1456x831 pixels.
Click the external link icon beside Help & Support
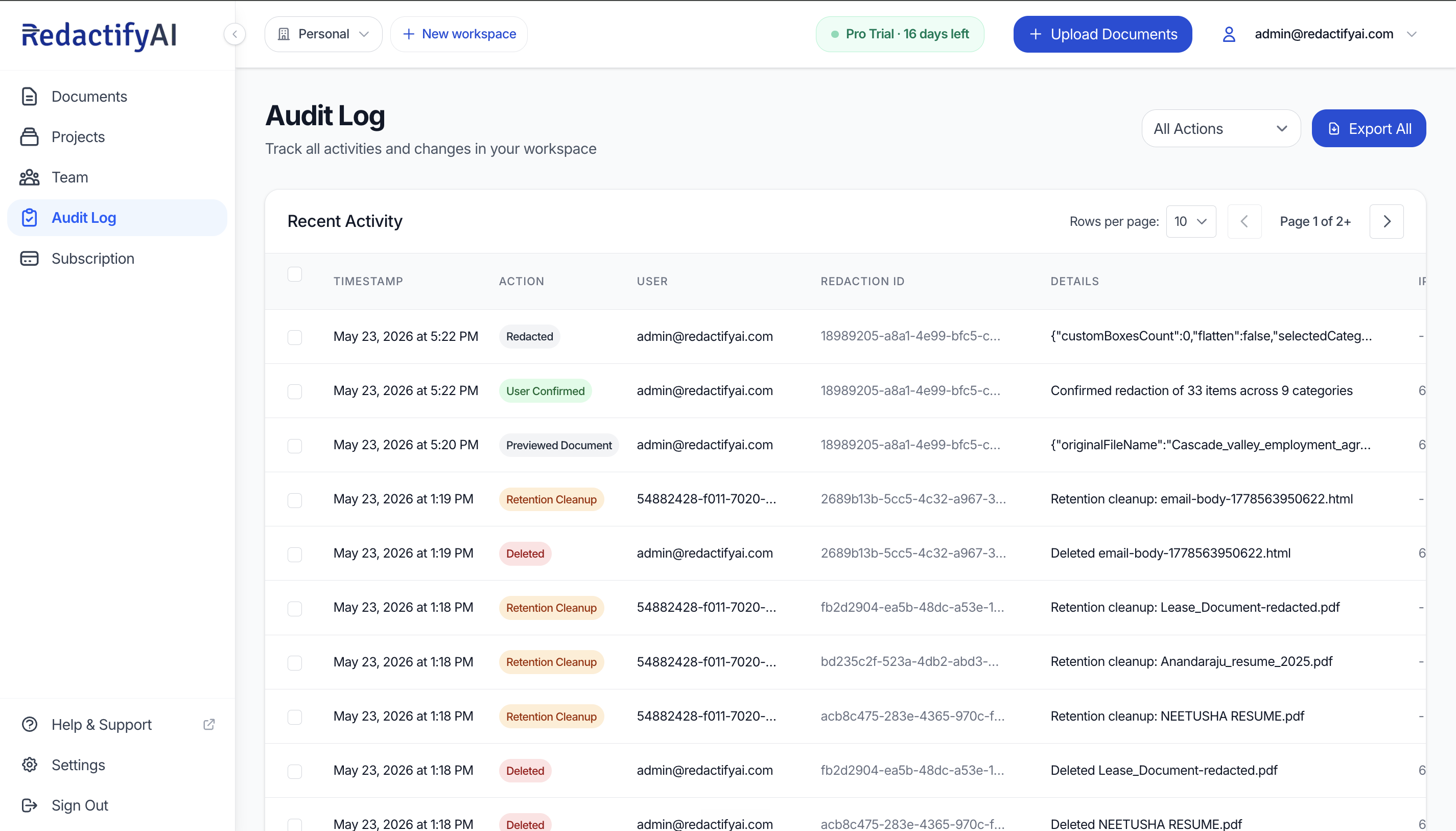coord(209,724)
